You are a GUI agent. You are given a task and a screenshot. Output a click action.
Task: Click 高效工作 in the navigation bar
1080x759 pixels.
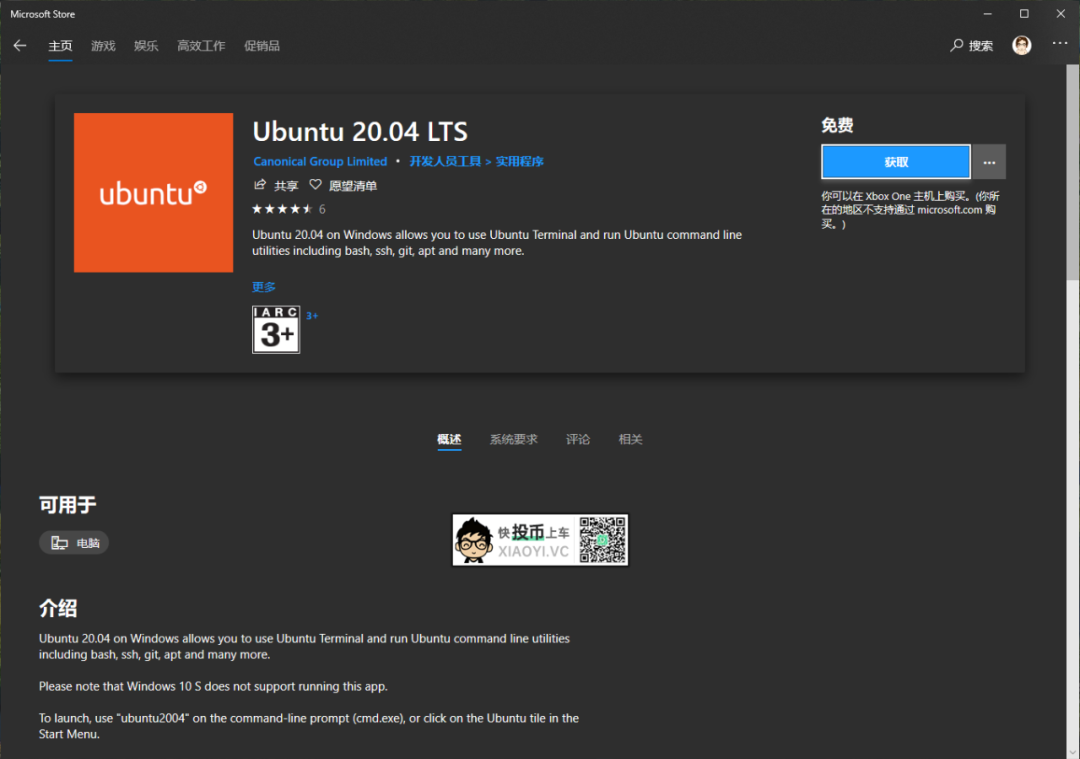coord(200,45)
